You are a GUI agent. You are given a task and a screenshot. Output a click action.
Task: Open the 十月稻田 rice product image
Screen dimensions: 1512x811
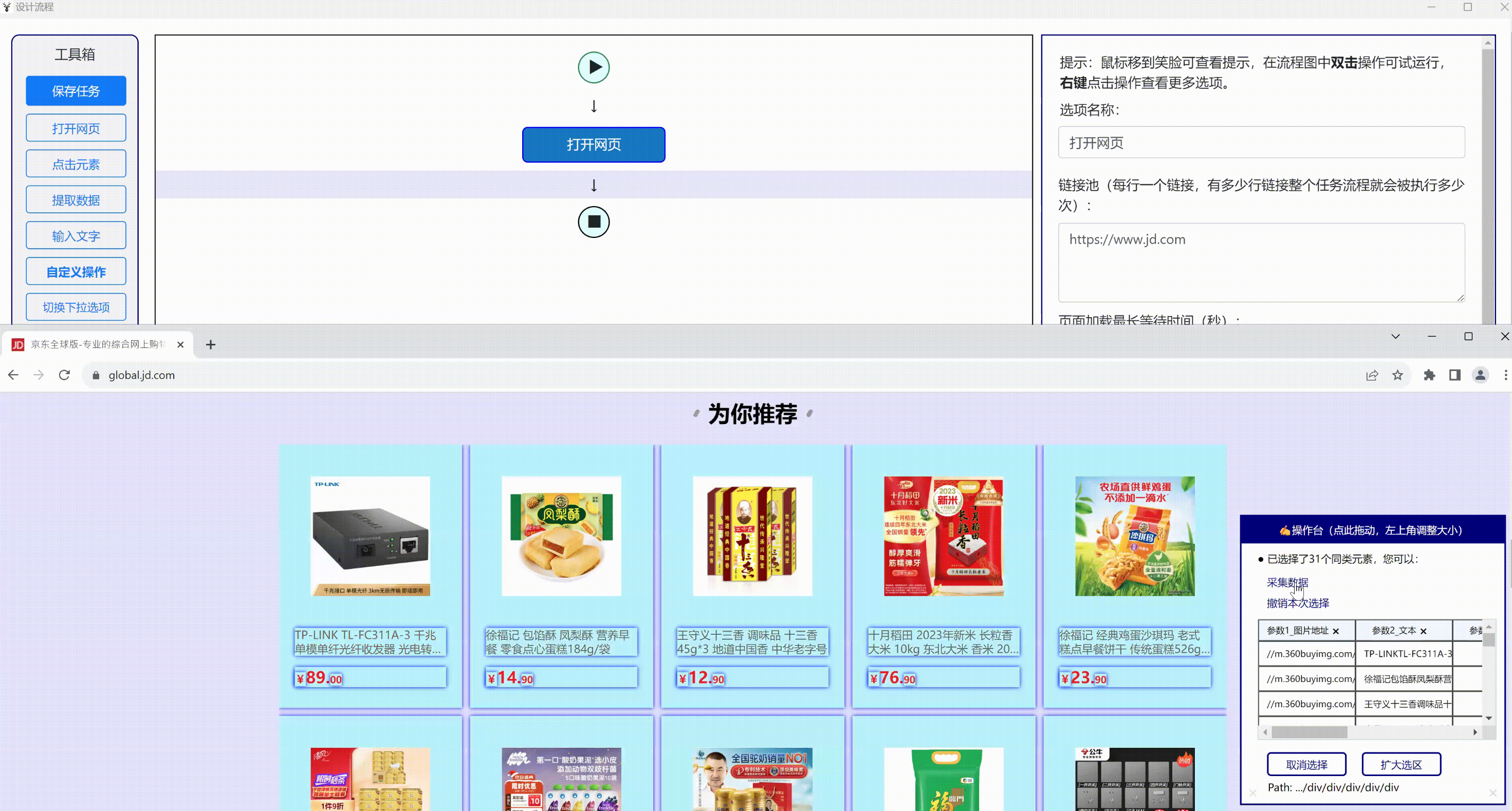tap(944, 536)
